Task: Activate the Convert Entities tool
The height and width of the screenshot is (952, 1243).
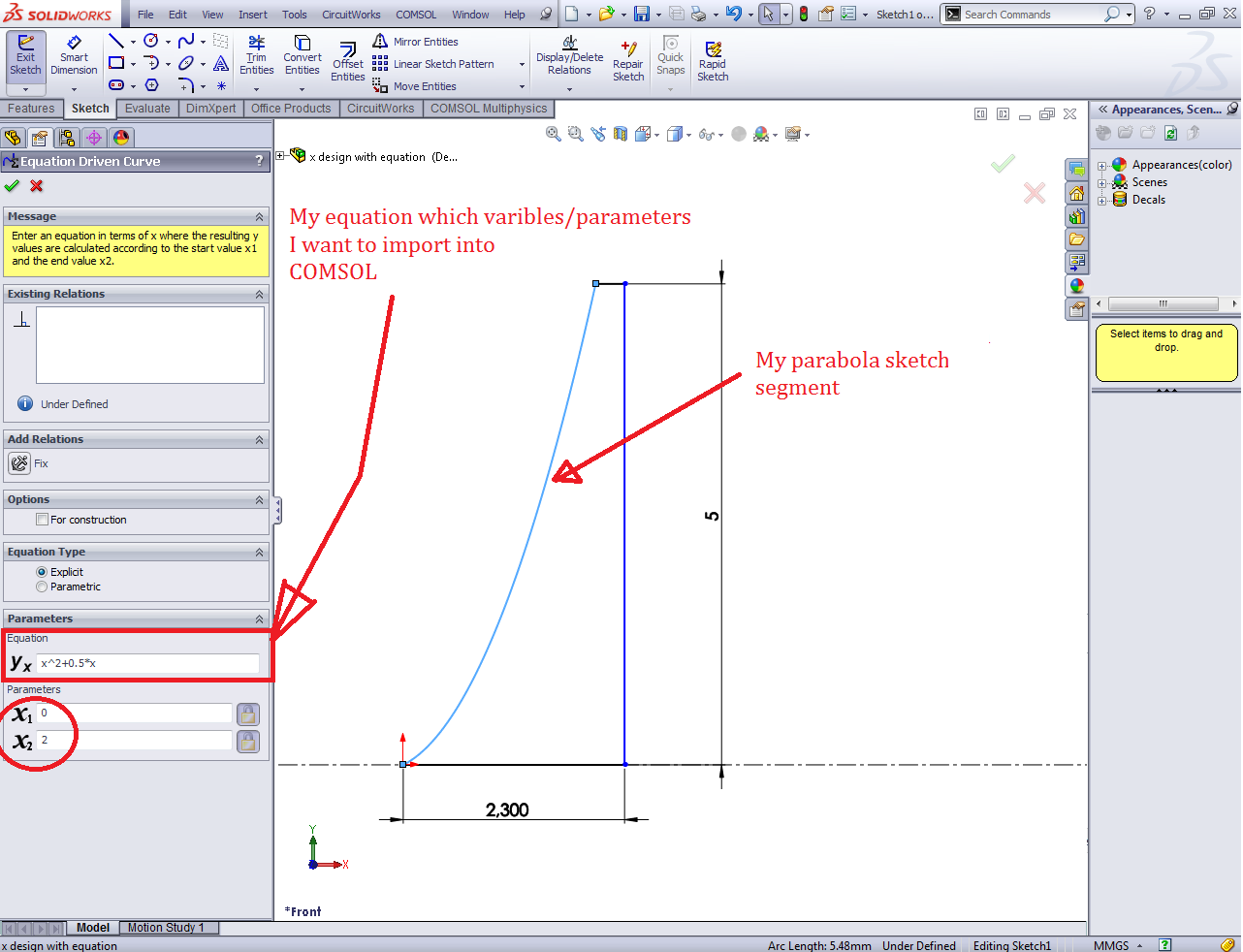Action: point(303,55)
